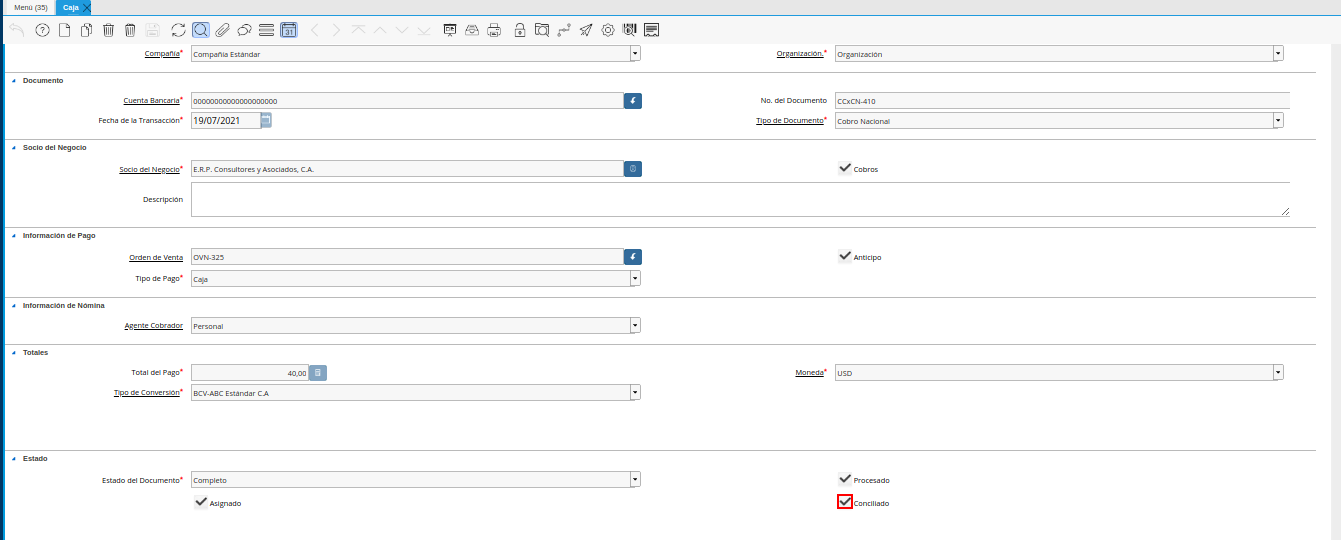Open the calculator beside Total del Pago
1341x540 pixels.
coord(317,373)
